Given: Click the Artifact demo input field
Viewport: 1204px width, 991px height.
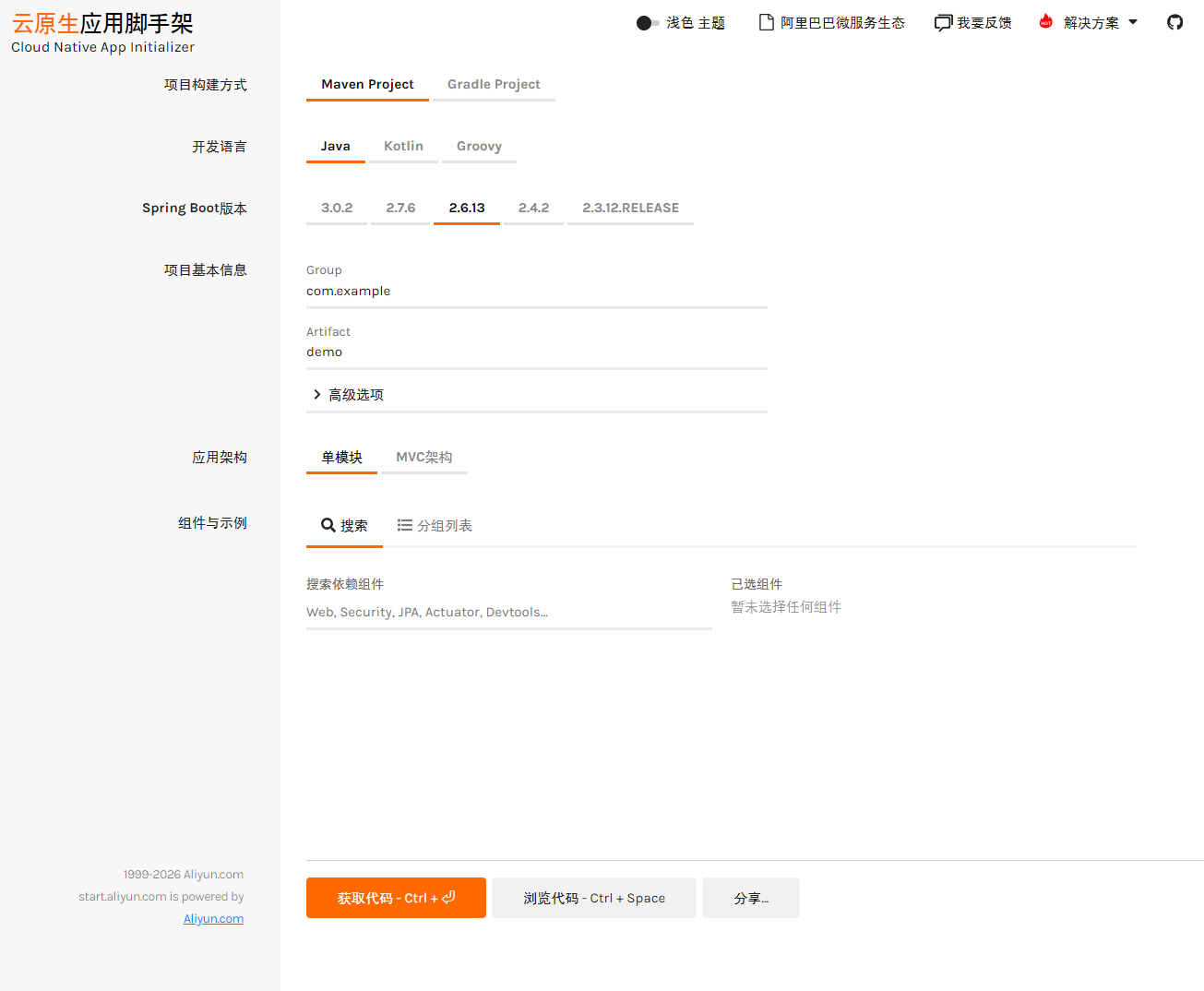Looking at the screenshot, I should click(x=536, y=352).
